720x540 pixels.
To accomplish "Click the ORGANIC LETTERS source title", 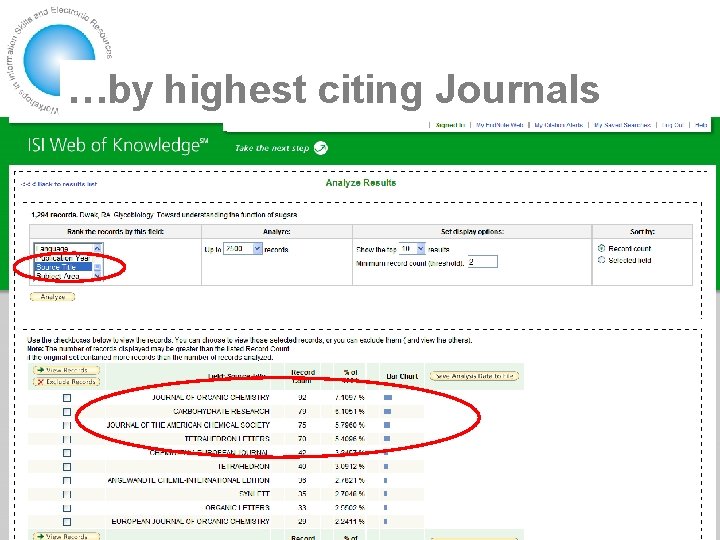I will coord(237,508).
